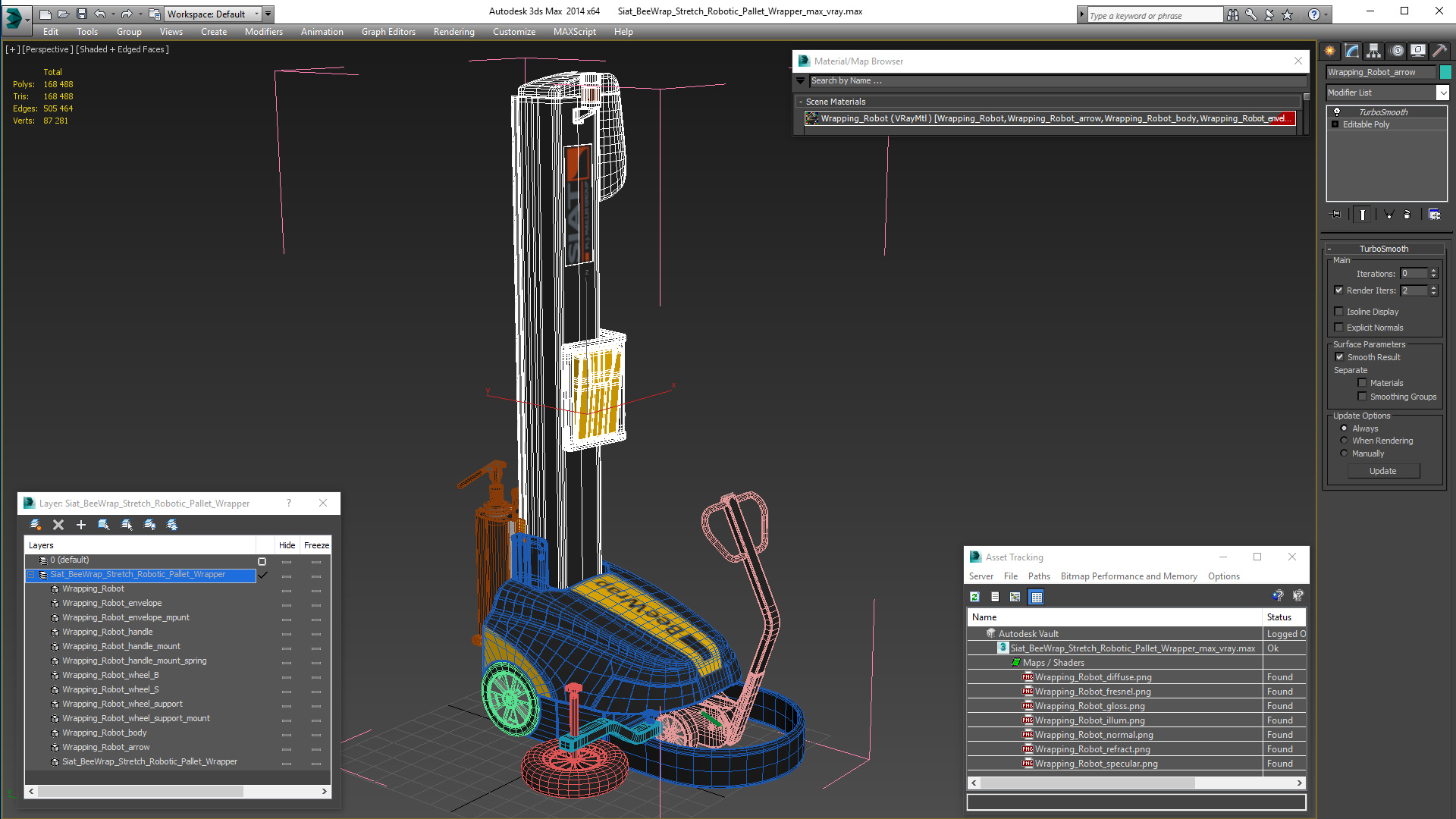Open the Set Project Folder icon

154,14
